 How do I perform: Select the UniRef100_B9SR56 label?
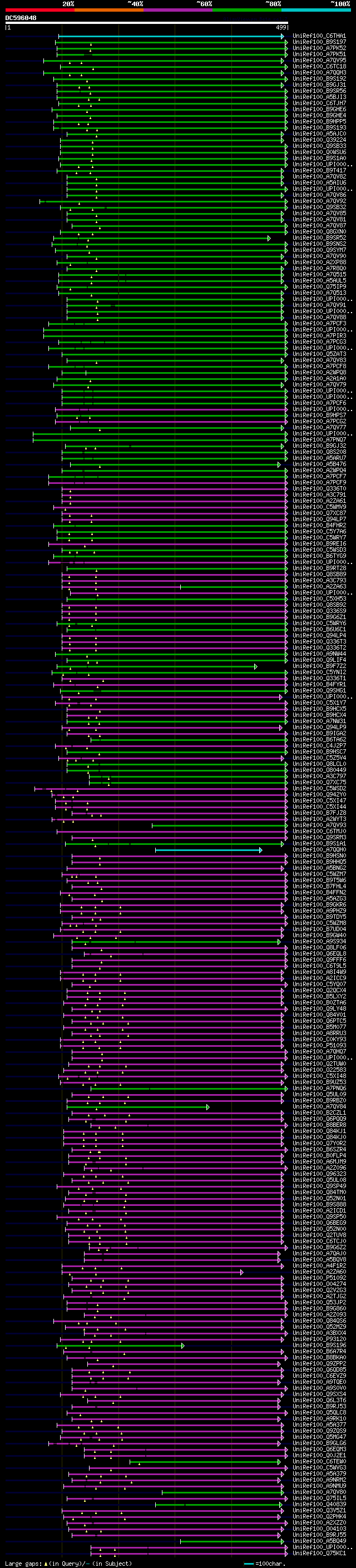point(319,91)
